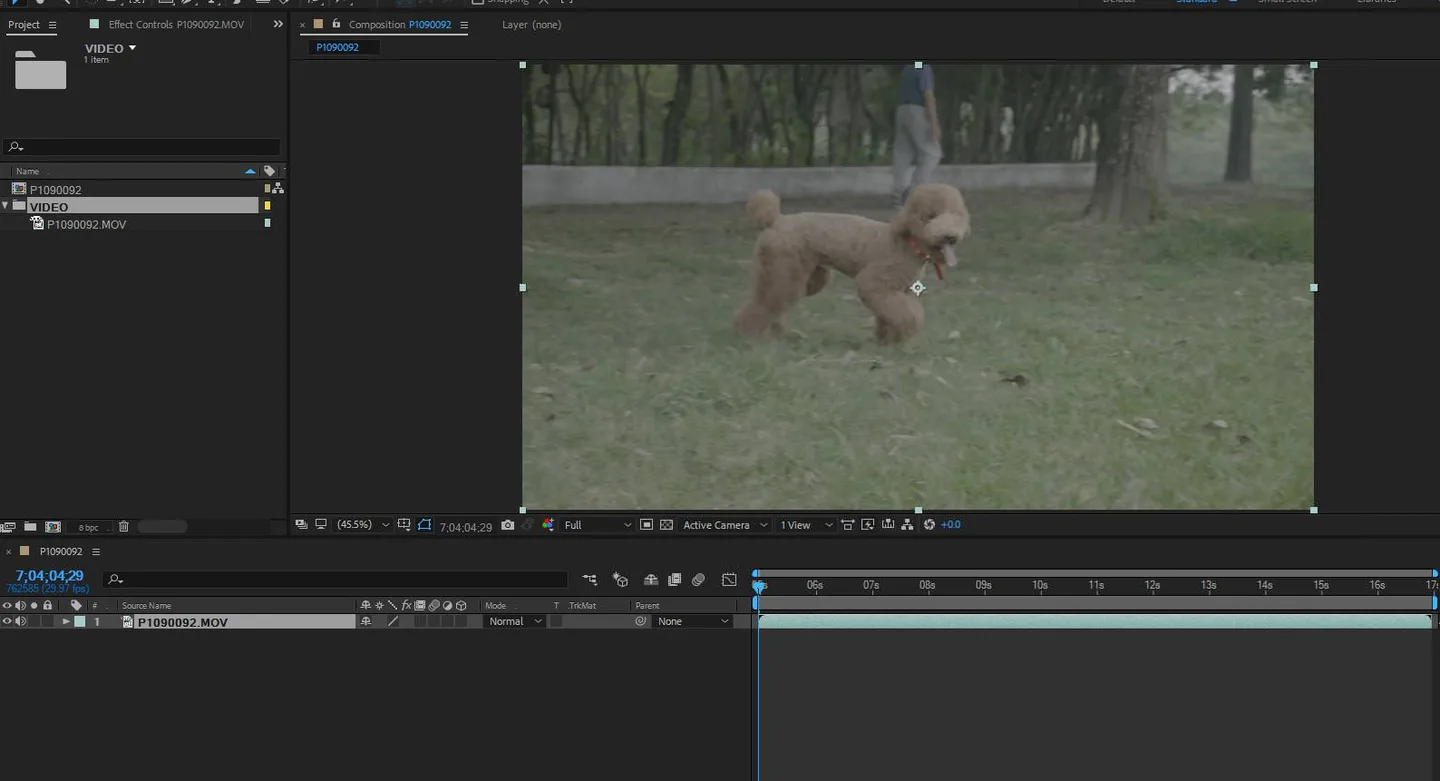Image resolution: width=1440 pixels, height=781 pixels.
Task: Reset exposure in the composition viewer
Action: 929,525
